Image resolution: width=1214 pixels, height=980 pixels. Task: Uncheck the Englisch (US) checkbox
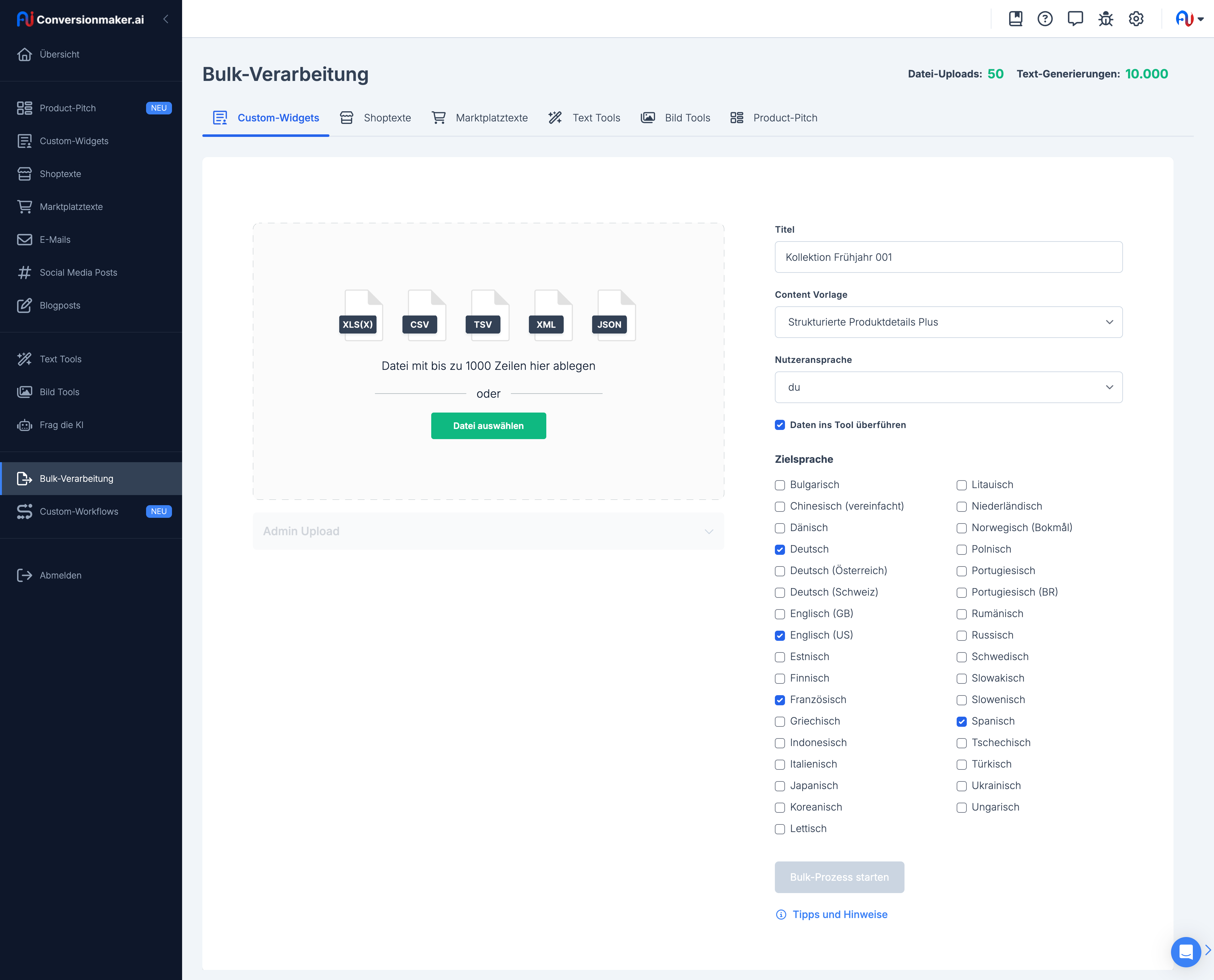(x=780, y=636)
